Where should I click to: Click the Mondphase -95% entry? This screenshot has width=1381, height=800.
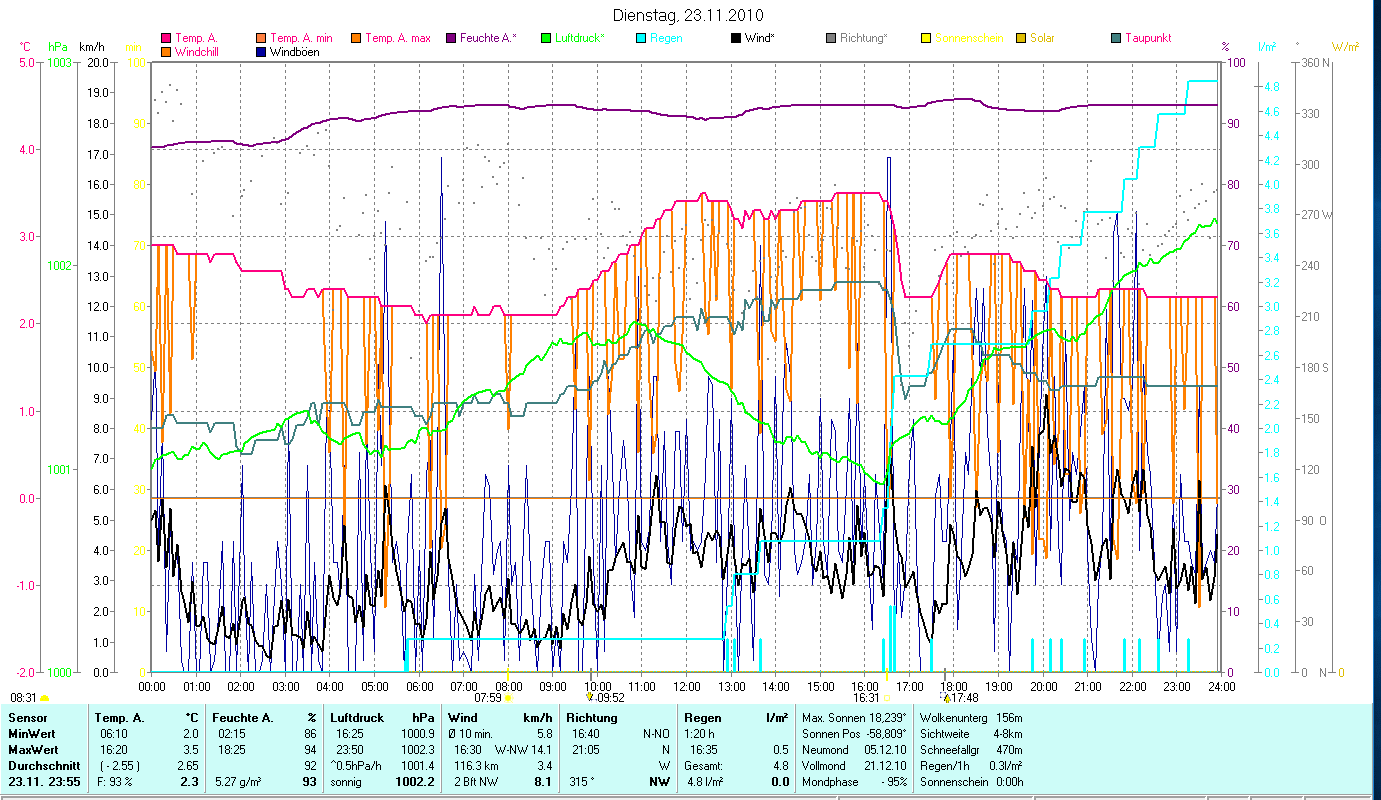coord(855,782)
